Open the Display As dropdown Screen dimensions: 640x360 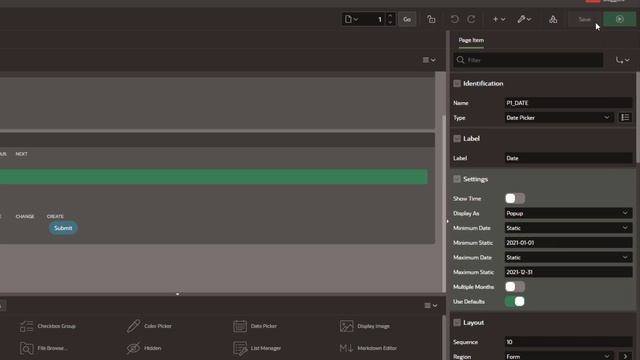pos(568,213)
